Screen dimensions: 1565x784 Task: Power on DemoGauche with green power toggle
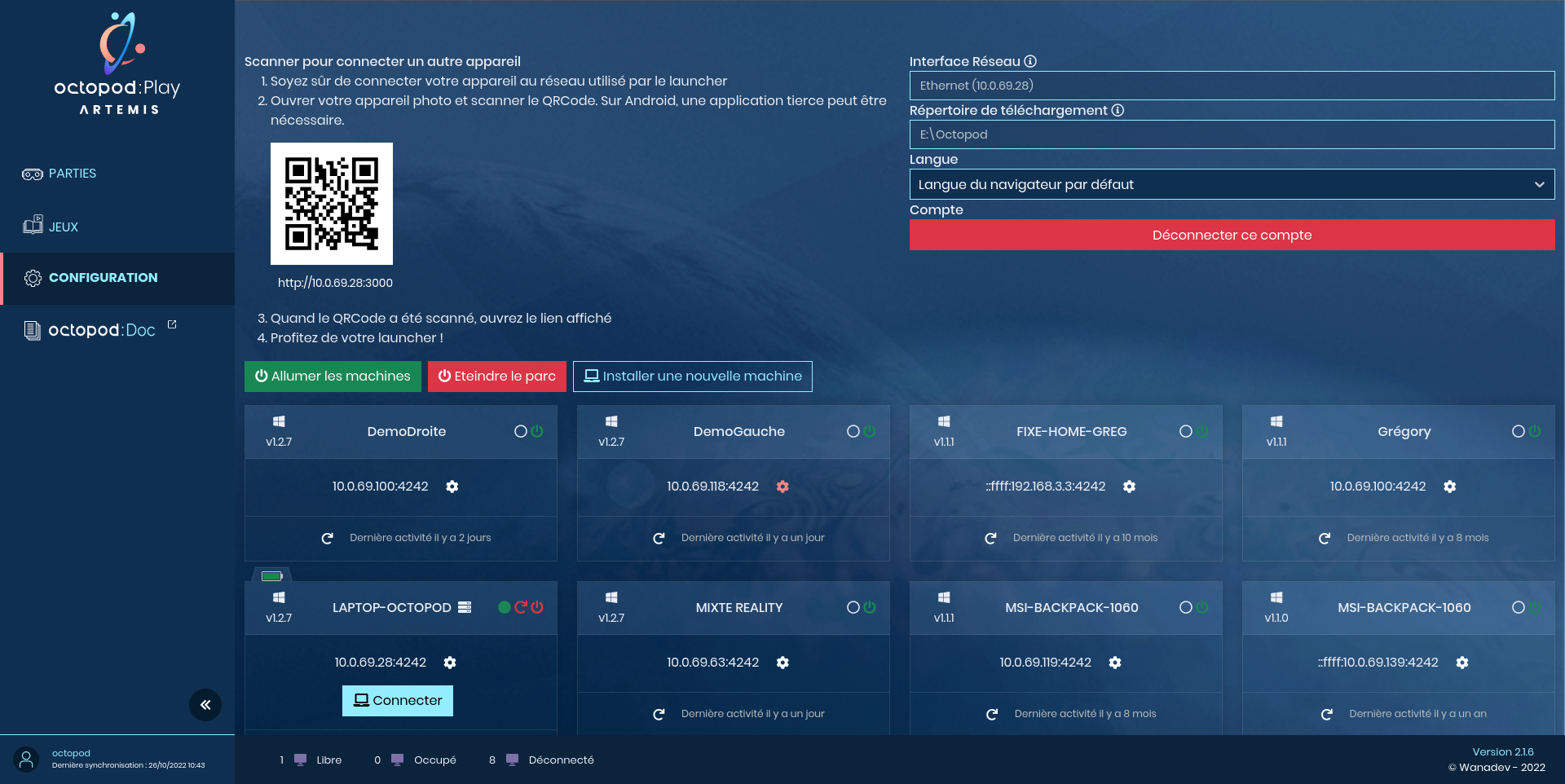870,431
